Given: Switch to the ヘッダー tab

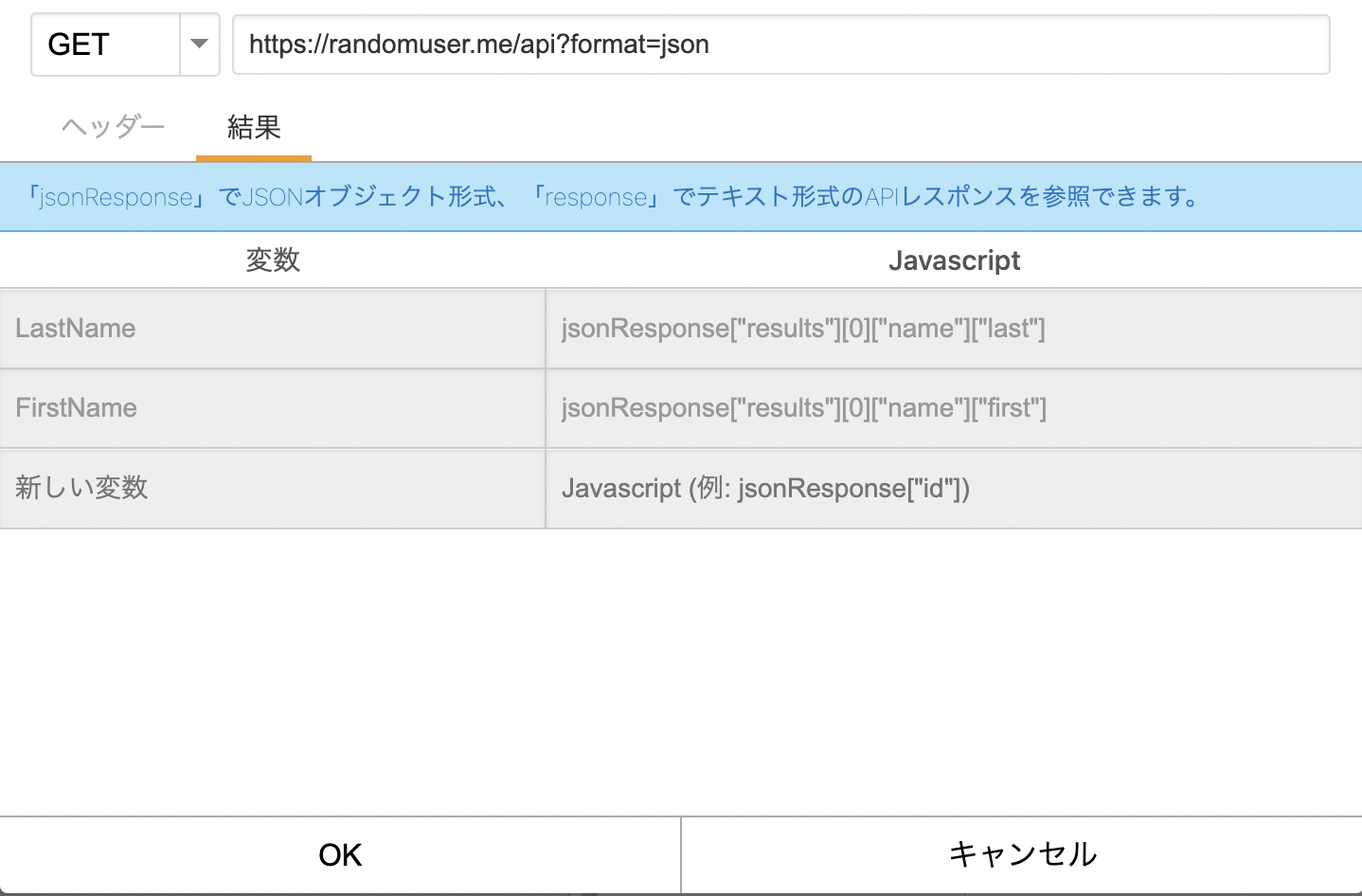Looking at the screenshot, I should [114, 127].
